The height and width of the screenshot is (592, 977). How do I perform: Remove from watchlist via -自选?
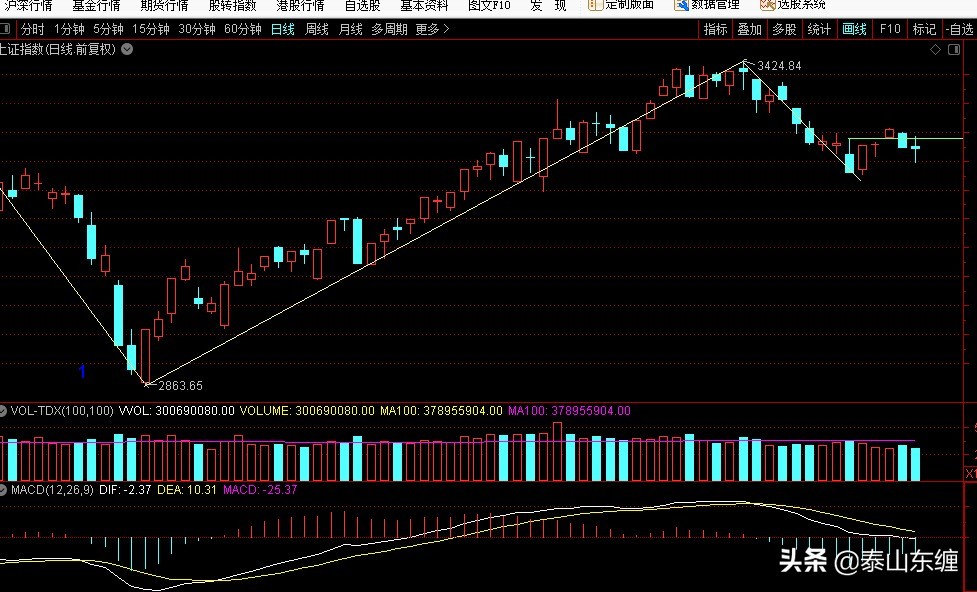960,29
